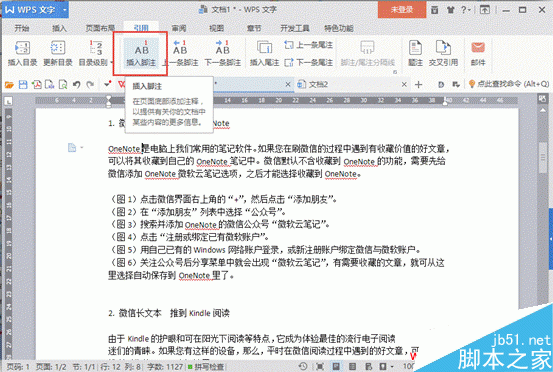Click the Redo arrow icon
Screen dimensions: 553x372
coord(90,85)
